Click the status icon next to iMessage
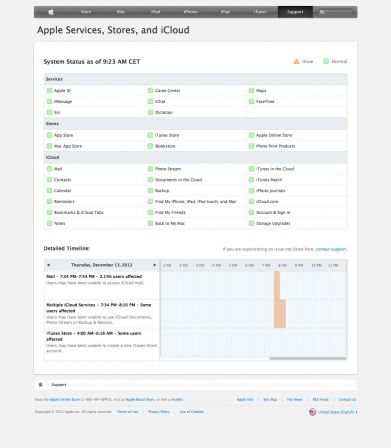The height and width of the screenshot is (448, 391). (x=49, y=101)
